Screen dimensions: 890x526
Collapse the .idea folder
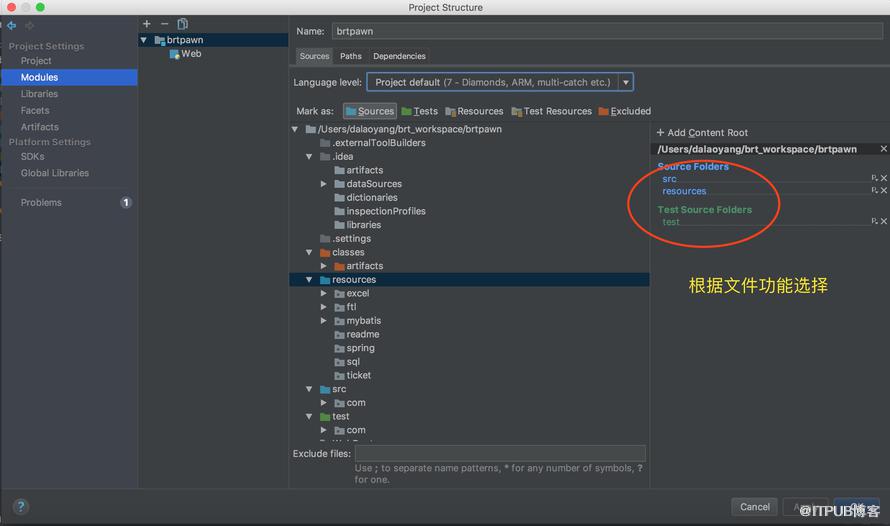tap(309, 157)
